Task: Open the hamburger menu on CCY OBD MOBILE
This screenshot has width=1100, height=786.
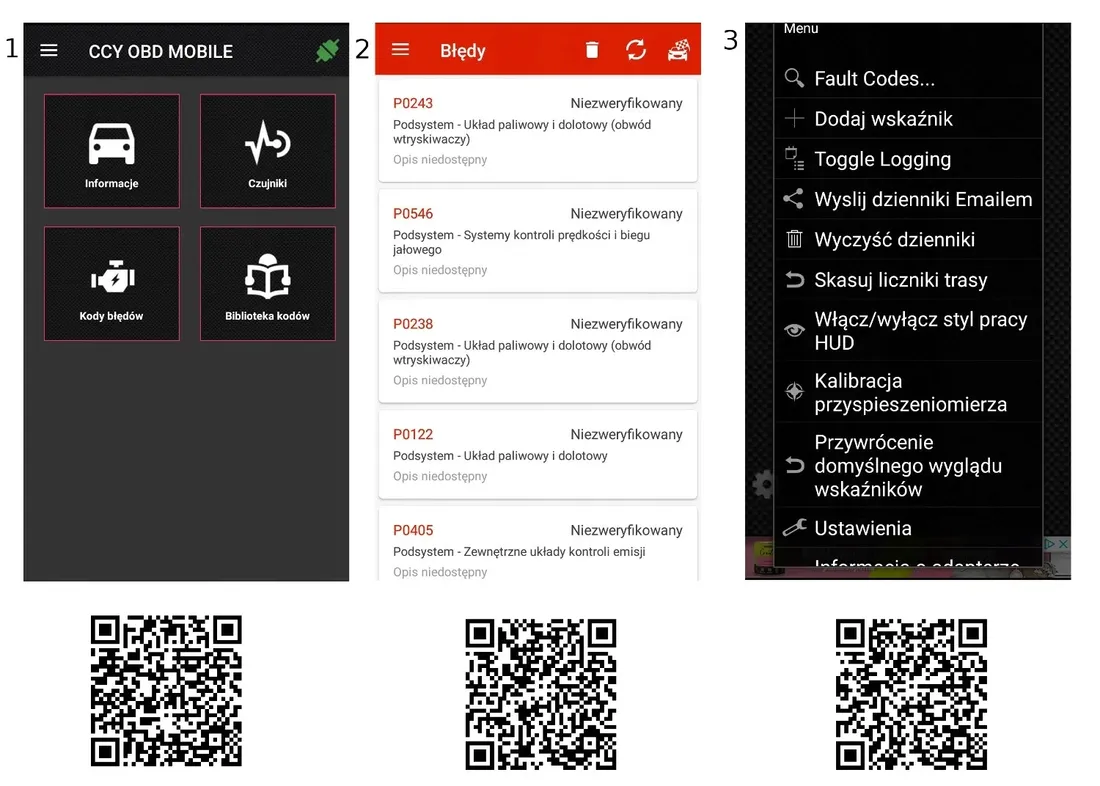Action: 49,50
